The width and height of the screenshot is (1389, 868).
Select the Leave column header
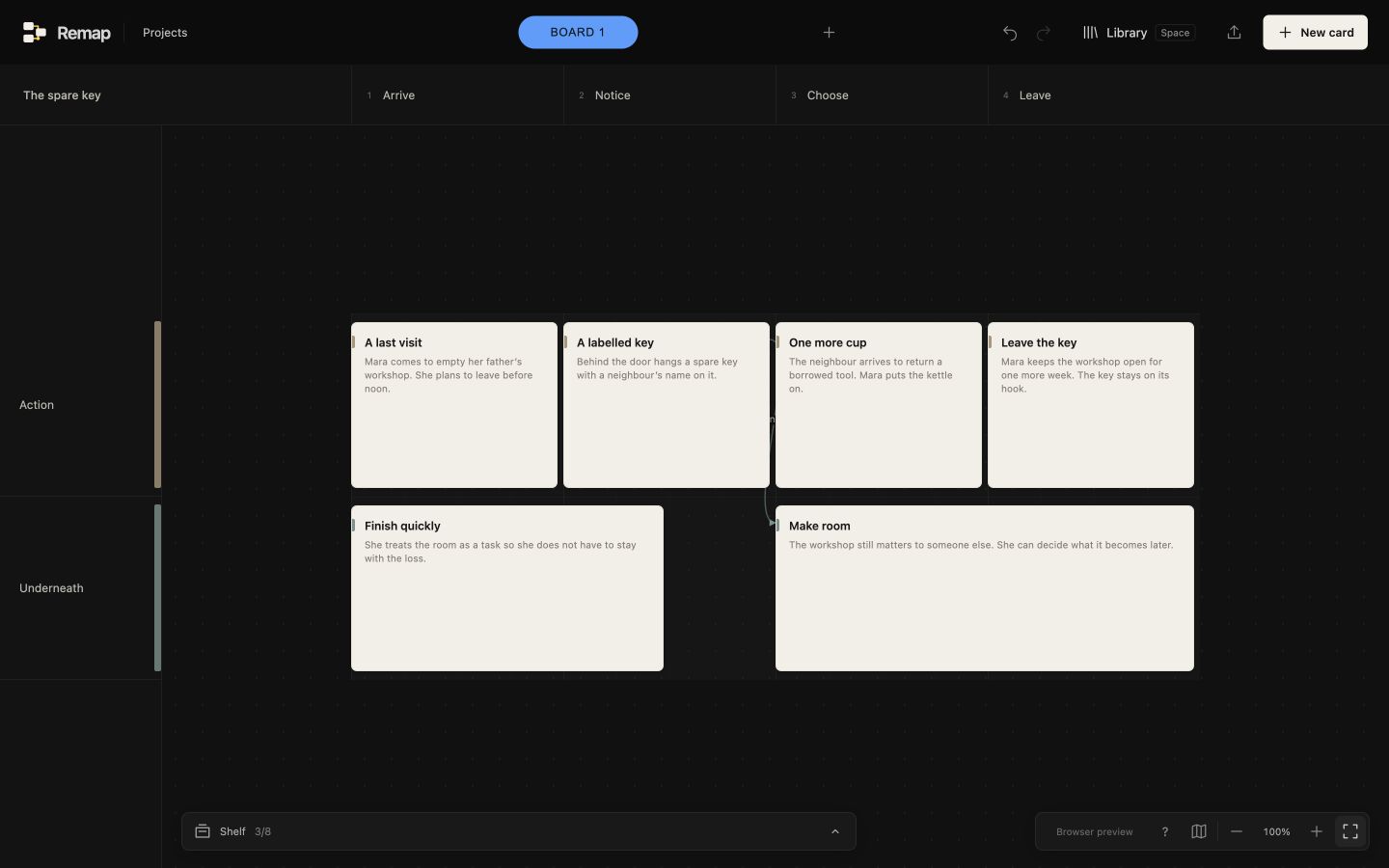click(1095, 95)
